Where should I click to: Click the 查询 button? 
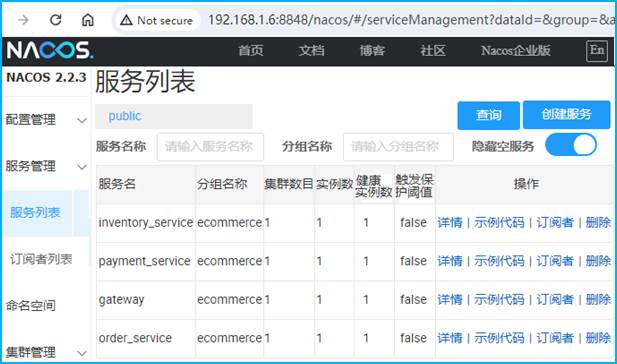[489, 115]
